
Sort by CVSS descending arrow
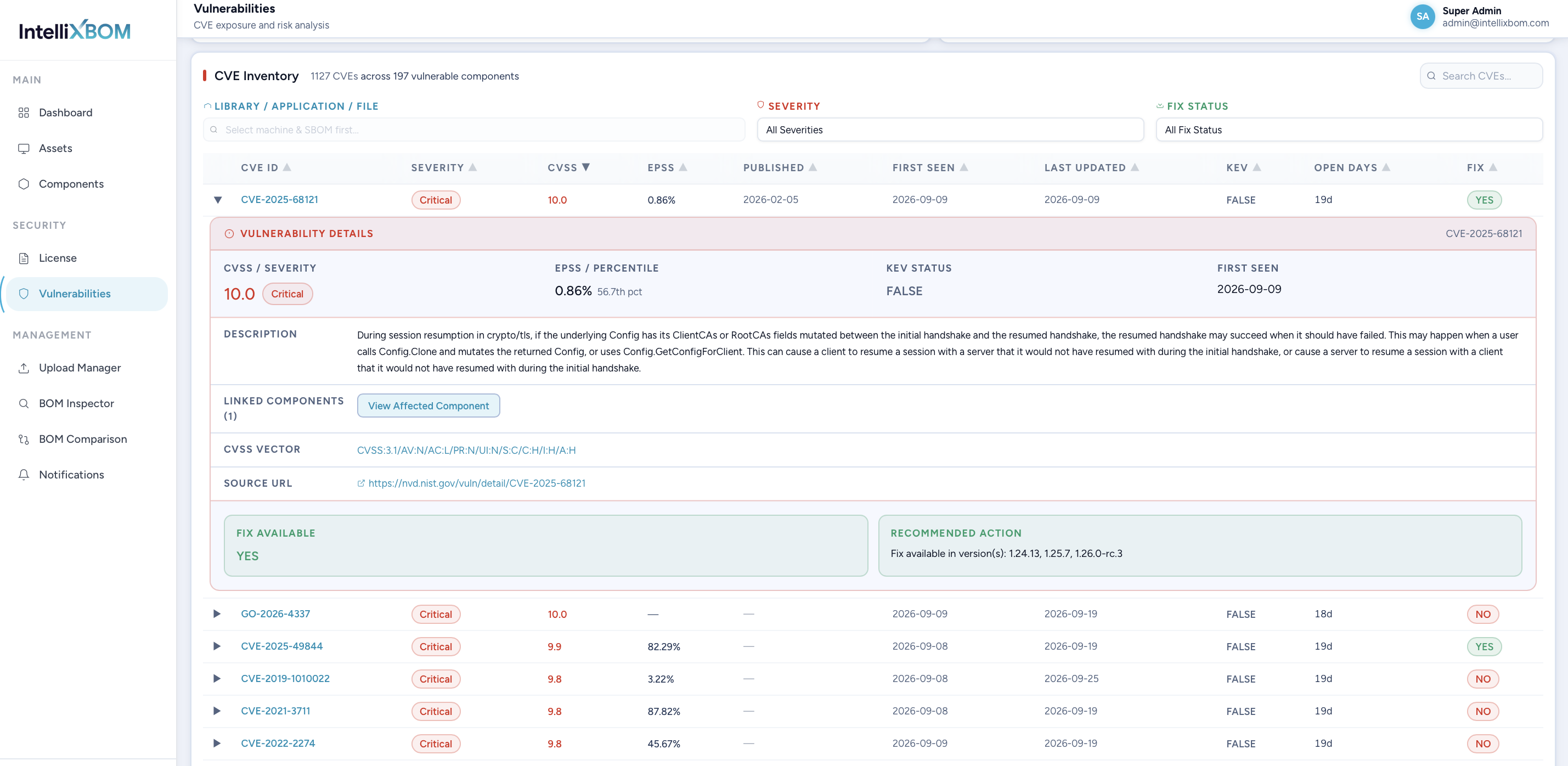click(586, 167)
